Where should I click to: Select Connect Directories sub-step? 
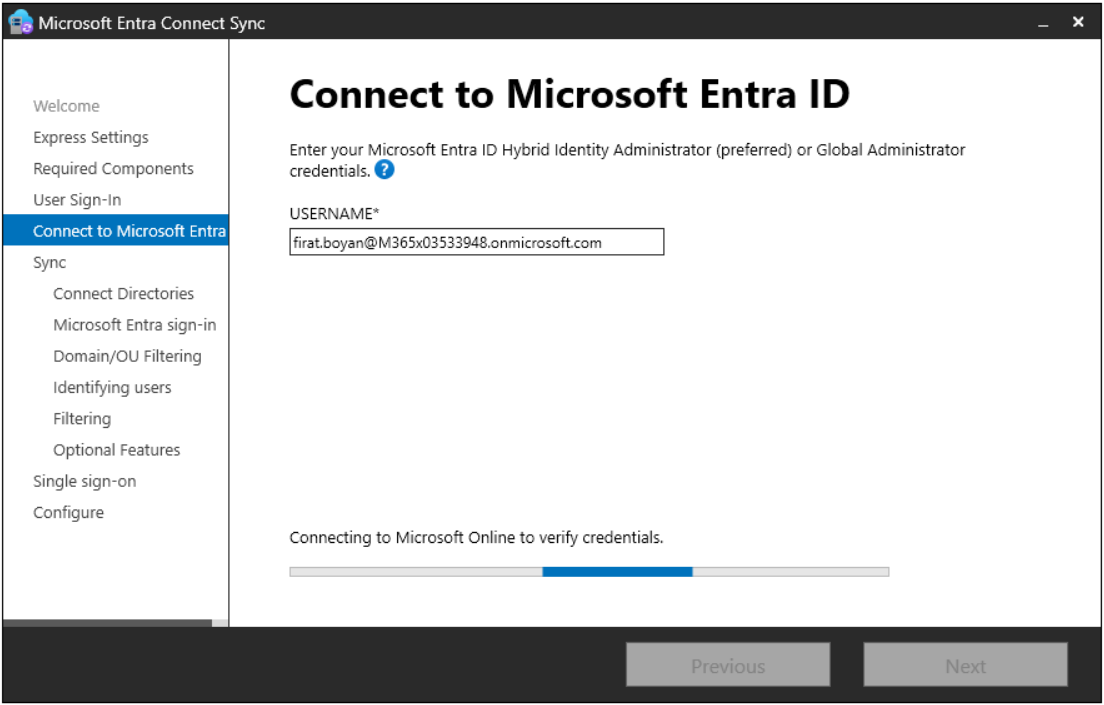coord(123,294)
